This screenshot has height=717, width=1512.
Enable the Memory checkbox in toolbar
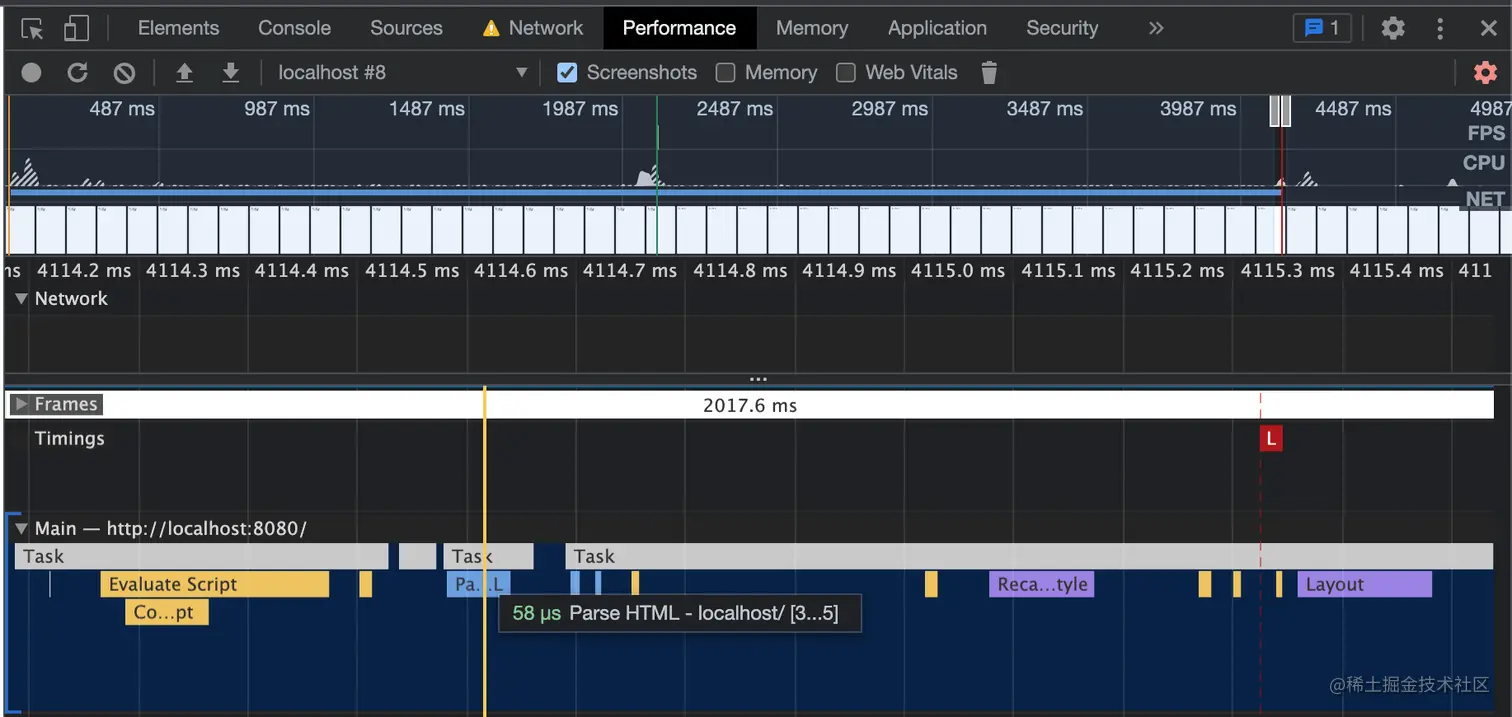[x=726, y=73]
